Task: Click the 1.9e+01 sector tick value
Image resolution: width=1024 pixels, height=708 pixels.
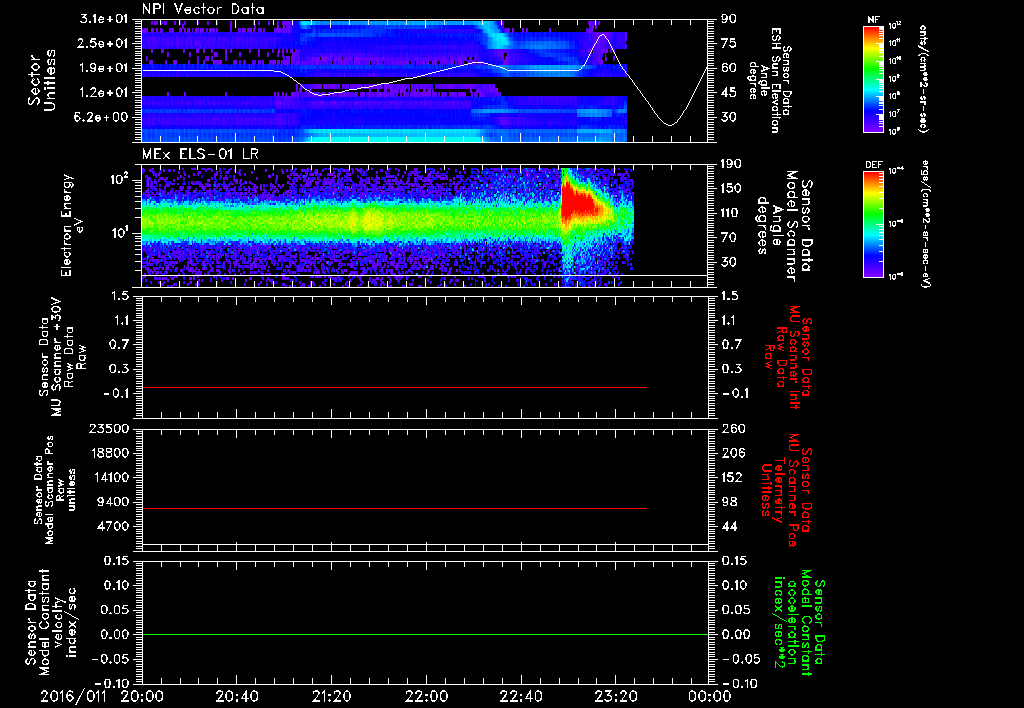Action: pos(104,68)
